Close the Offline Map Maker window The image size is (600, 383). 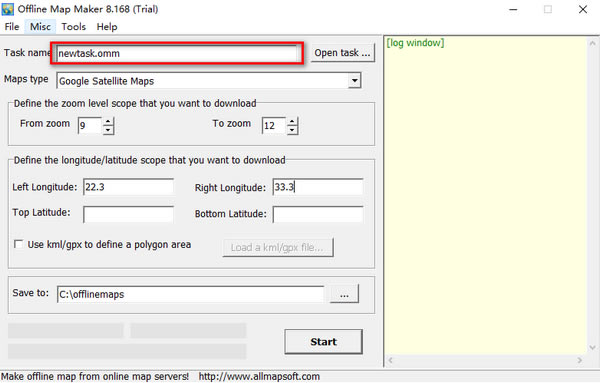coord(583,10)
